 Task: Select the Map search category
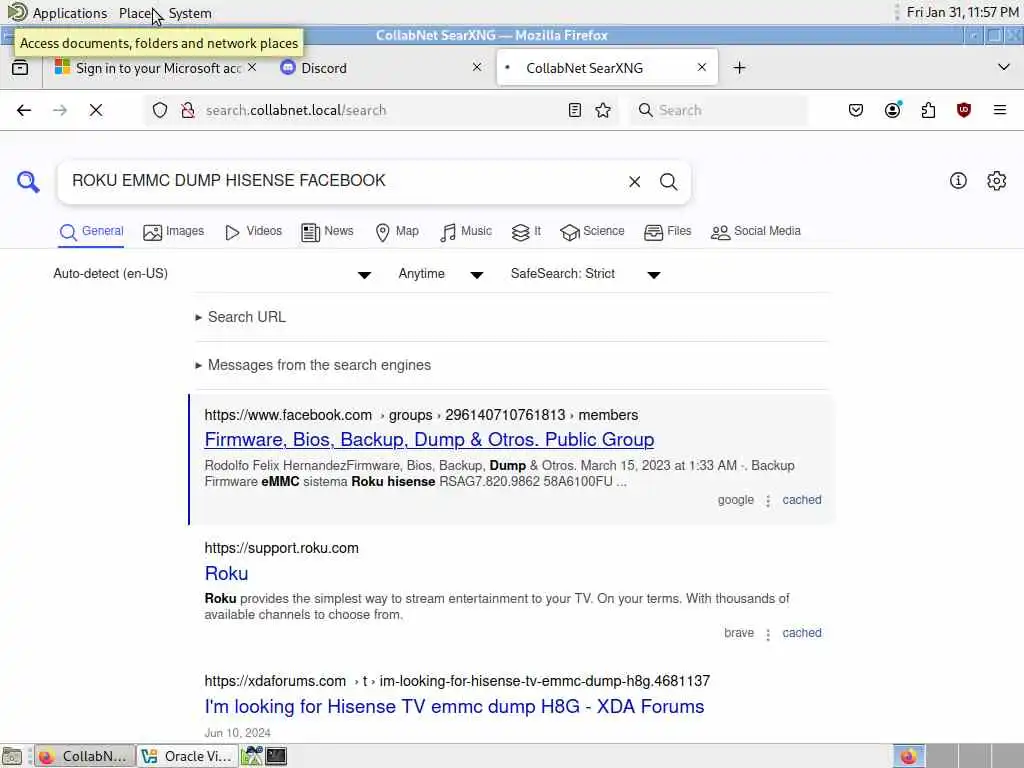click(x=396, y=232)
